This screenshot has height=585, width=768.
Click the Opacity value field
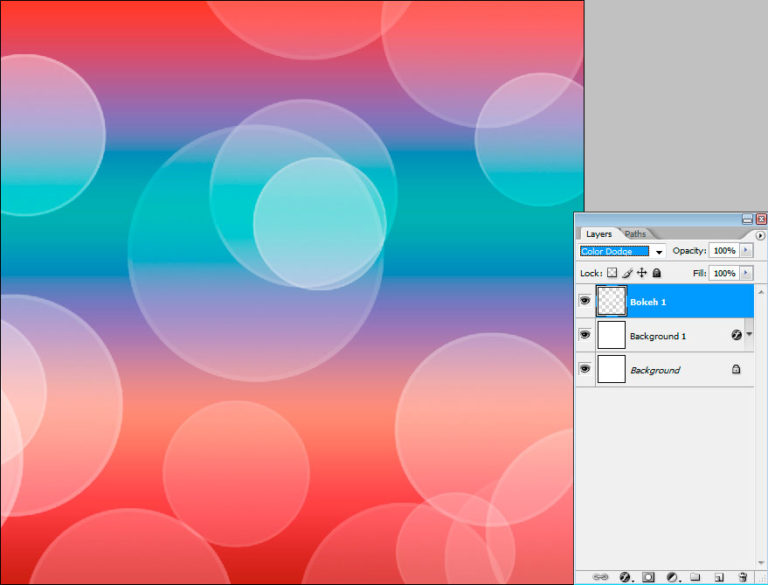click(x=725, y=250)
